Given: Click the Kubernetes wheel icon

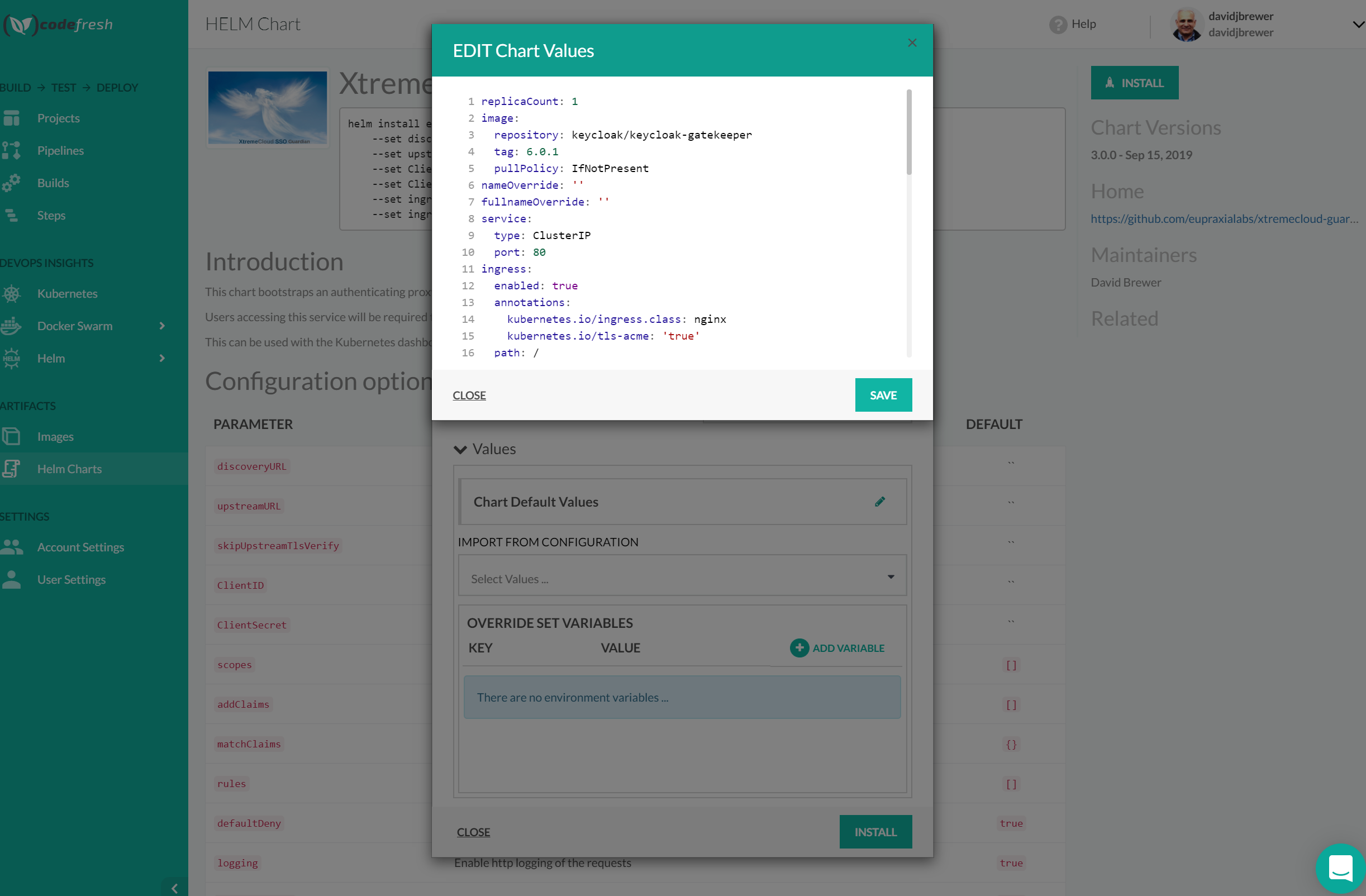Looking at the screenshot, I should [12, 293].
